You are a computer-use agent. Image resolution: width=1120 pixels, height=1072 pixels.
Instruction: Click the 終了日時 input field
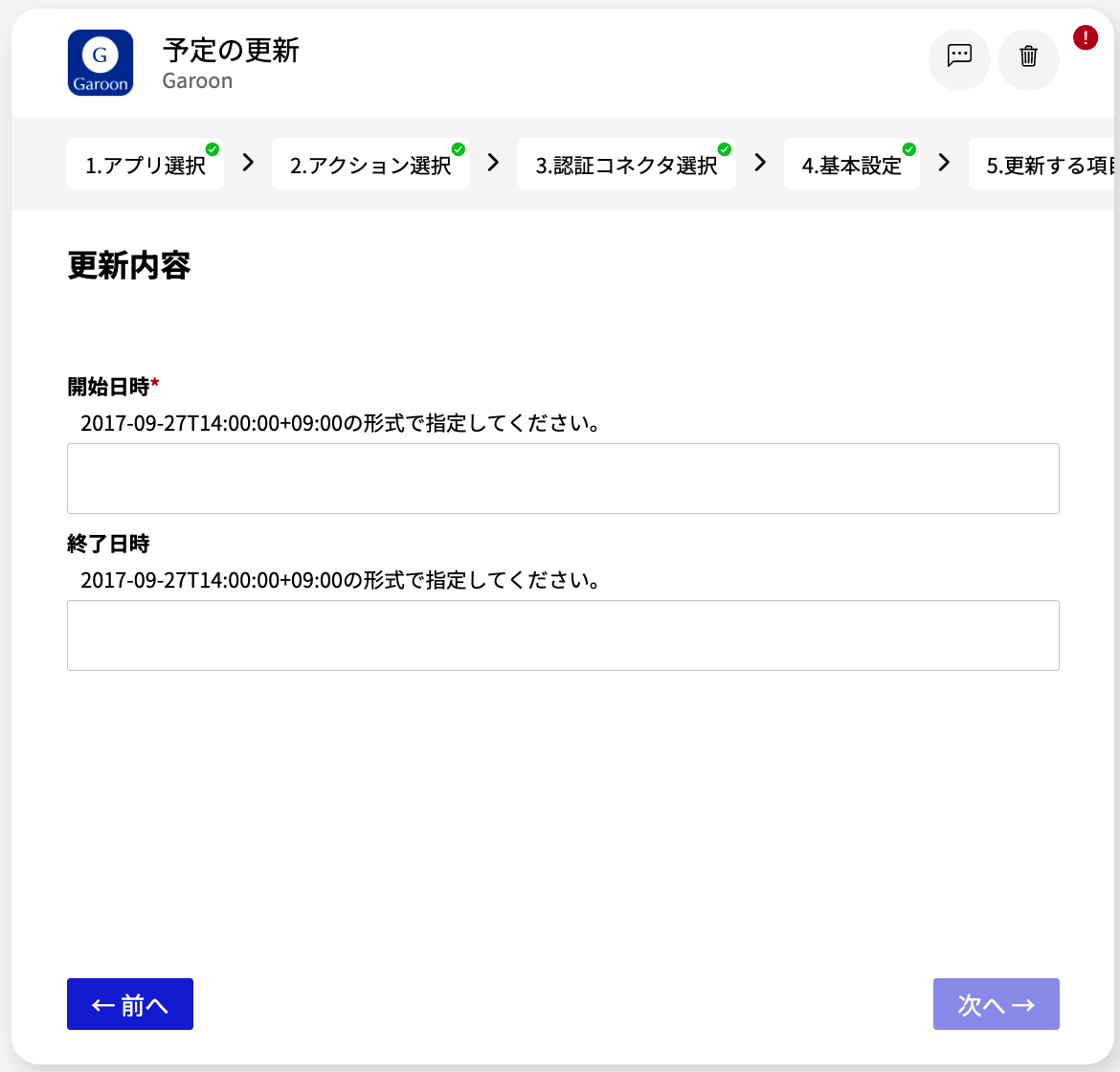(563, 636)
